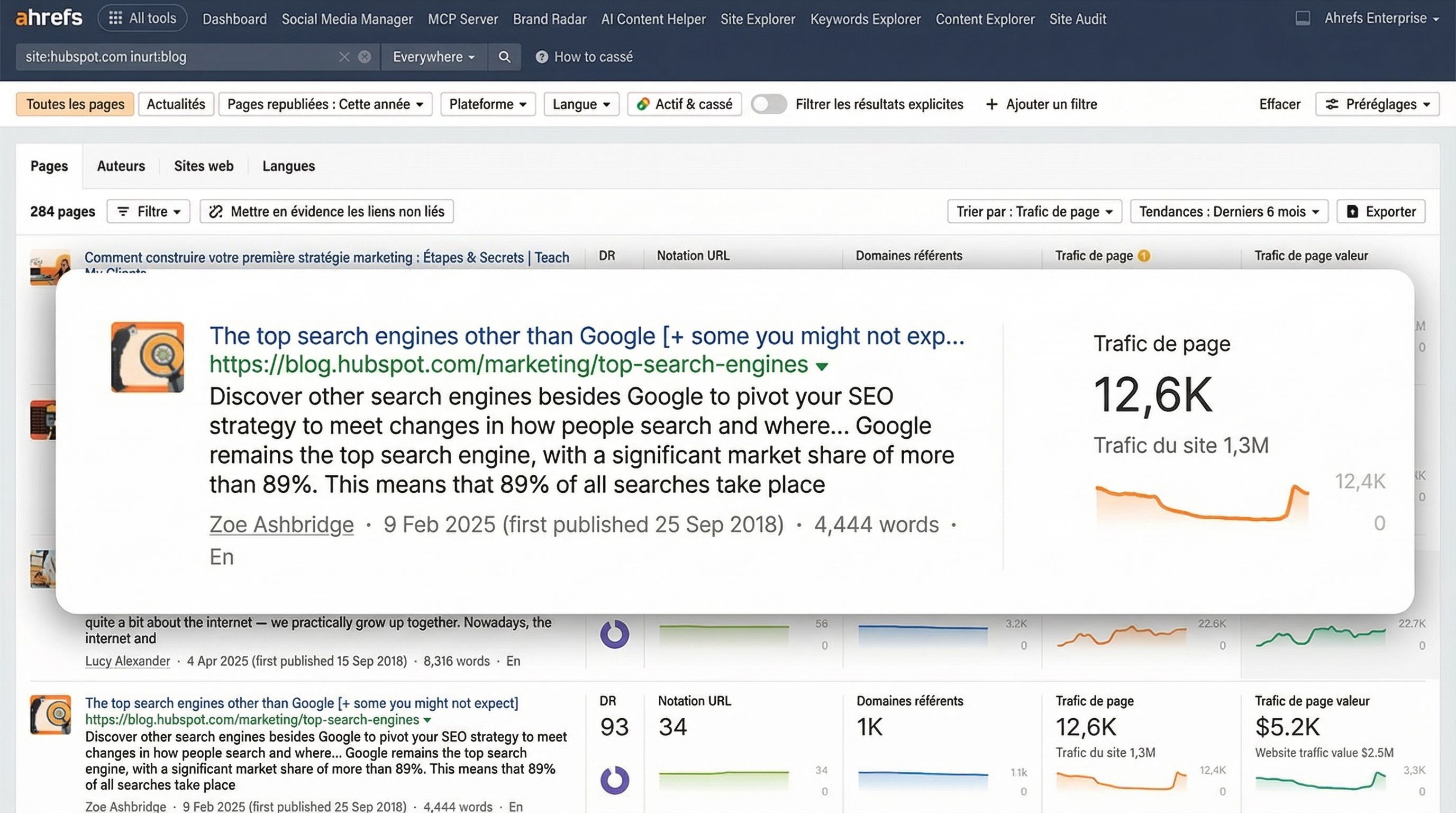Viewport: 1456px width, 813px height.
Task: Select "Mettre en évidence les liens non liés"
Action: point(326,211)
